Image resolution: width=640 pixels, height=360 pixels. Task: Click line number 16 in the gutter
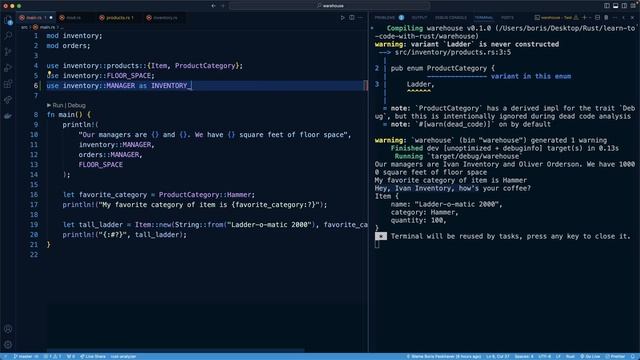(x=34, y=195)
